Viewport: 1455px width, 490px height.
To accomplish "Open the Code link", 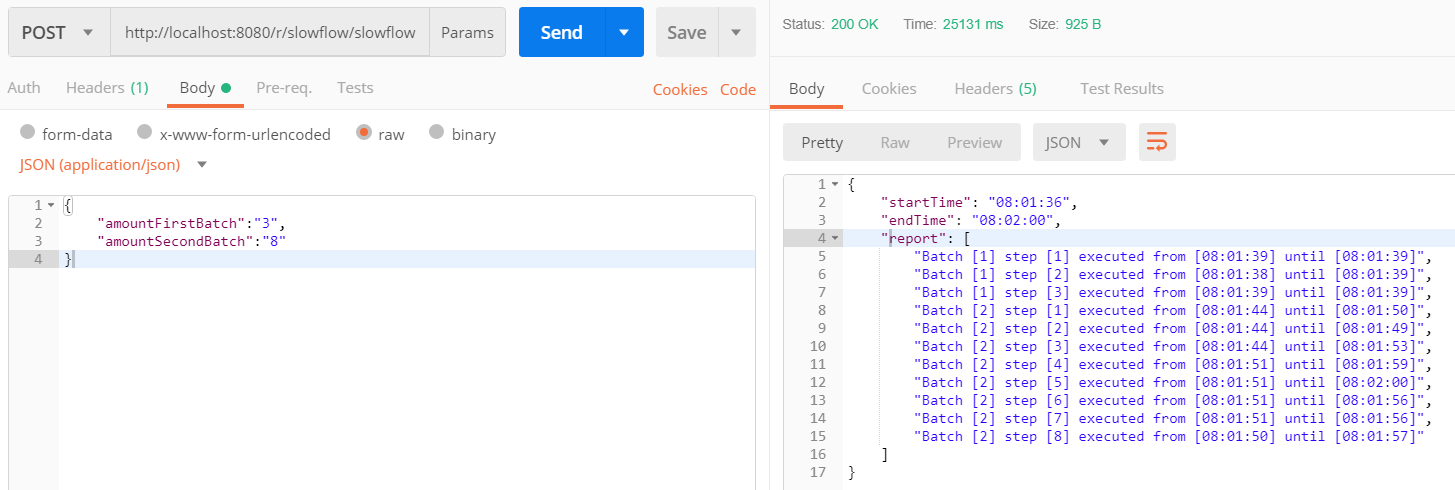I will 738,89.
